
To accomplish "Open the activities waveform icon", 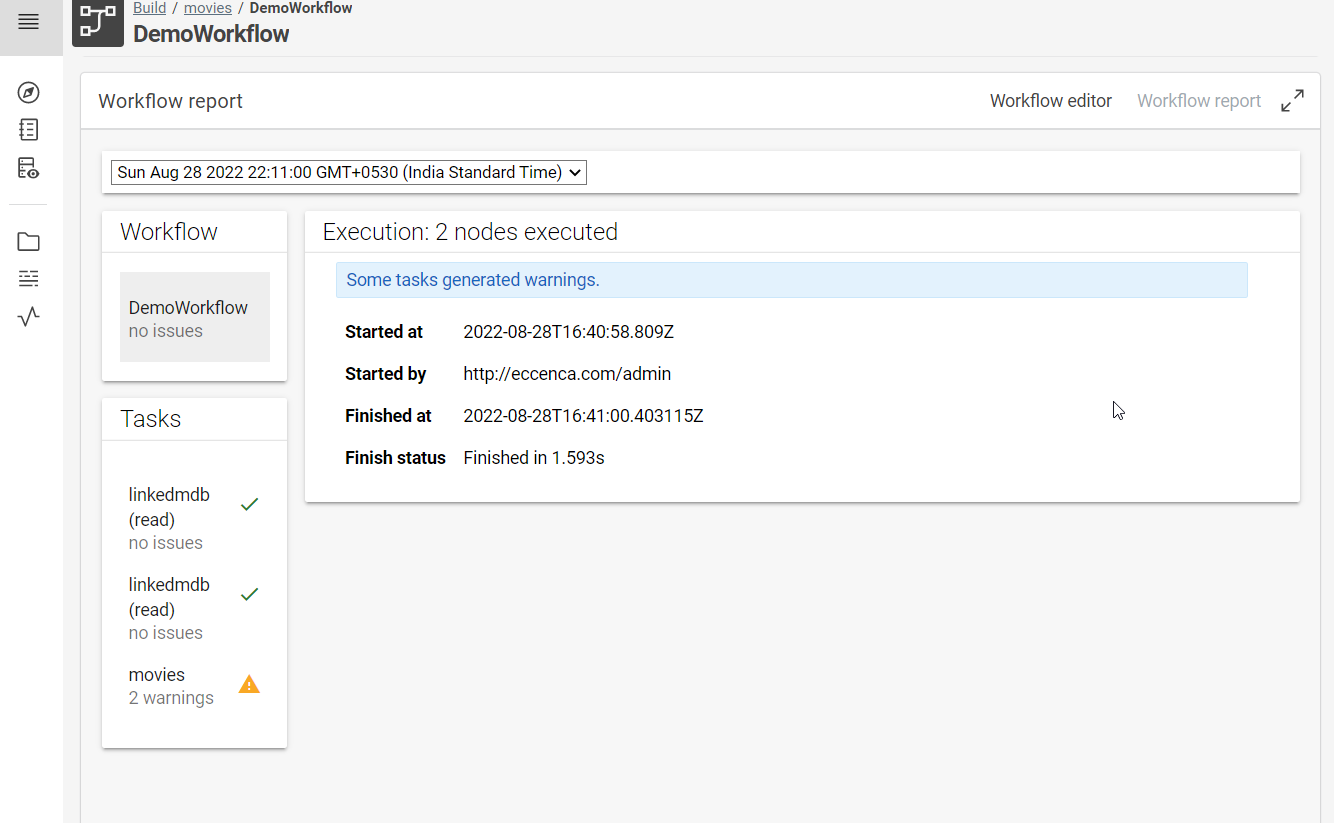I will (27, 316).
